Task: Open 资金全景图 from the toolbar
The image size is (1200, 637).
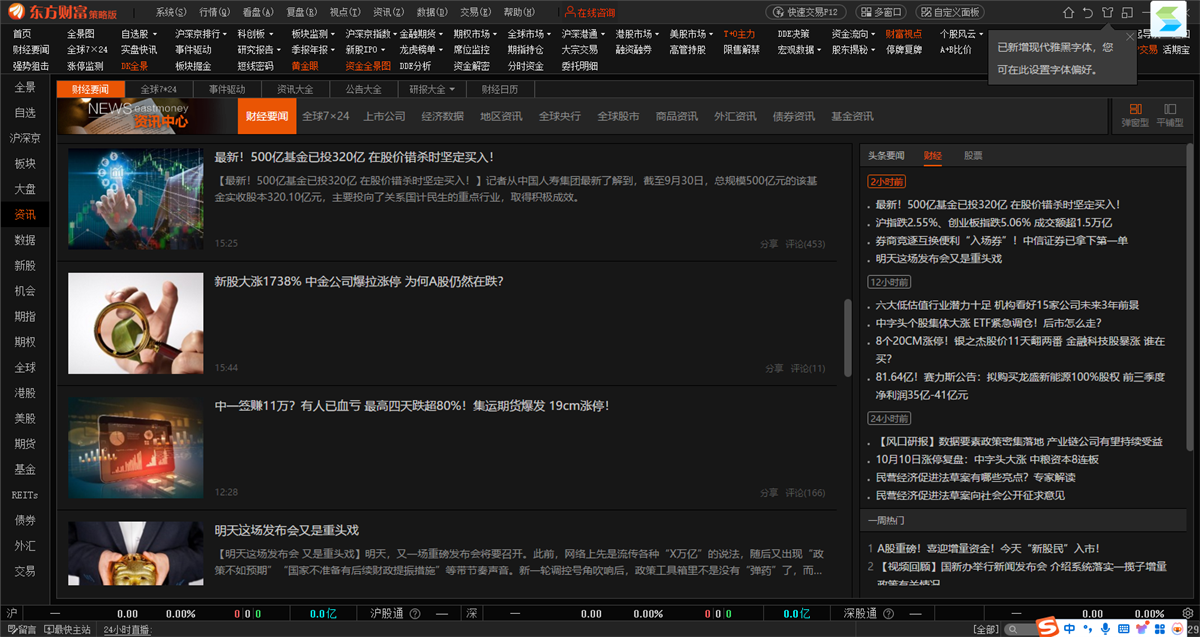Action: pyautogui.click(x=368, y=66)
